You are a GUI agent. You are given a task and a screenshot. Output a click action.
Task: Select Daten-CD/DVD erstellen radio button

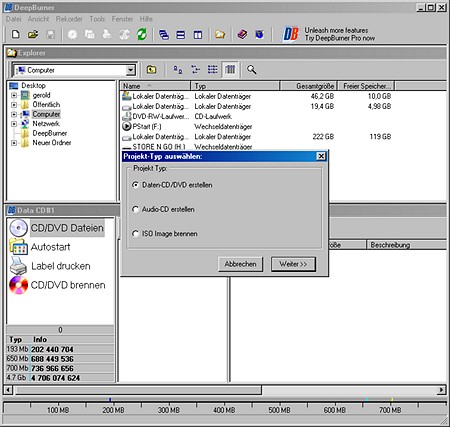pos(135,185)
